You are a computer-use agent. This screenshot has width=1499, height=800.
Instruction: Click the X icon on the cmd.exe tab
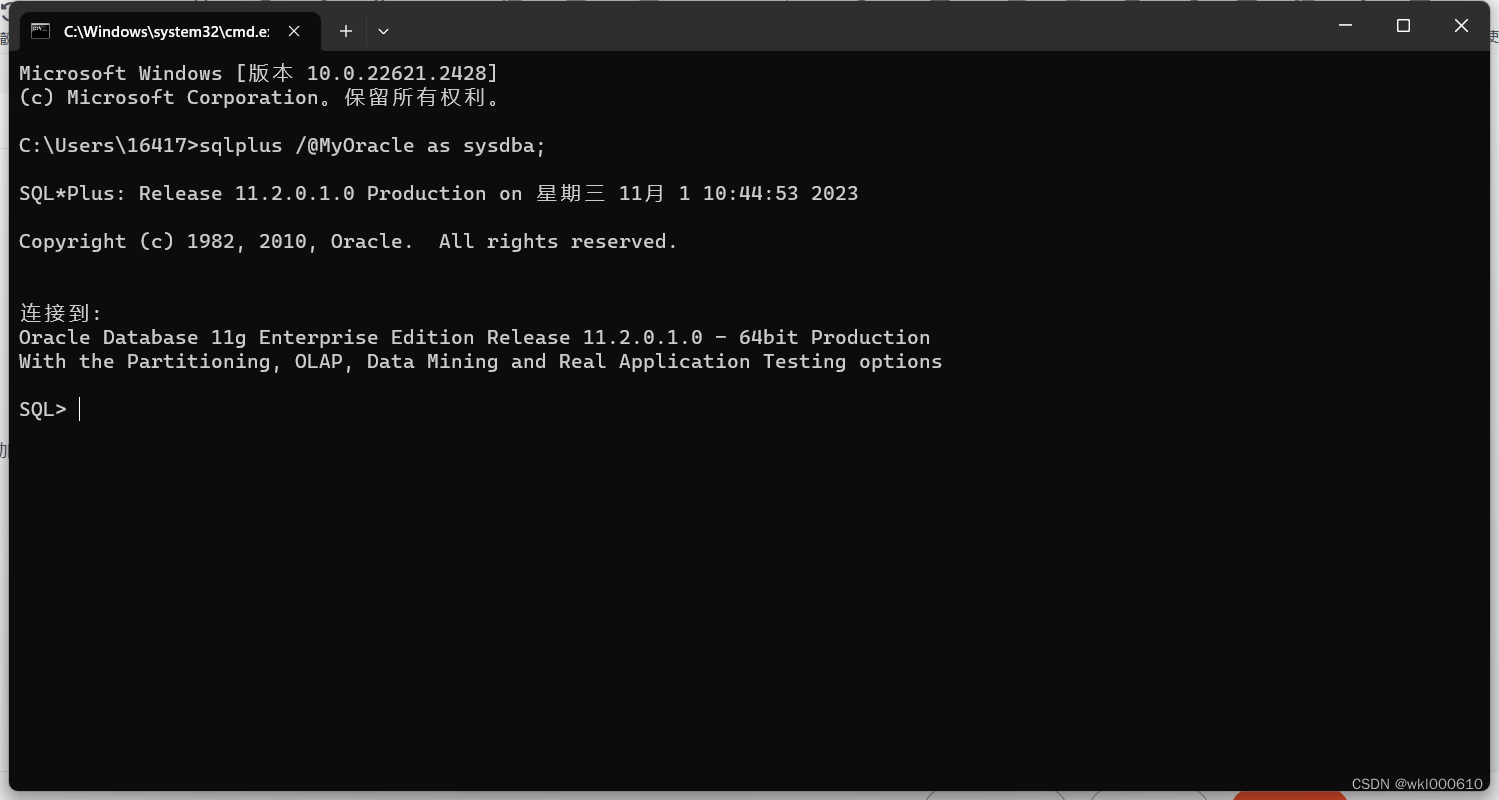point(293,31)
